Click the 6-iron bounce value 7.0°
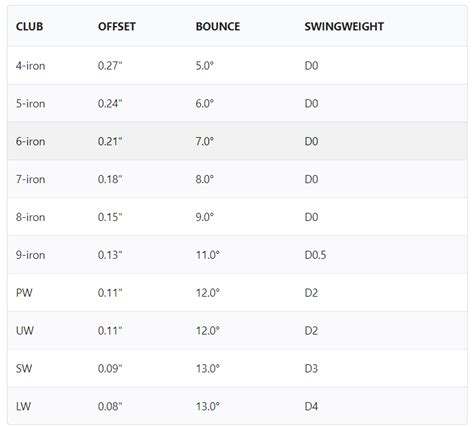This screenshot has height=427, width=474. [x=205, y=141]
